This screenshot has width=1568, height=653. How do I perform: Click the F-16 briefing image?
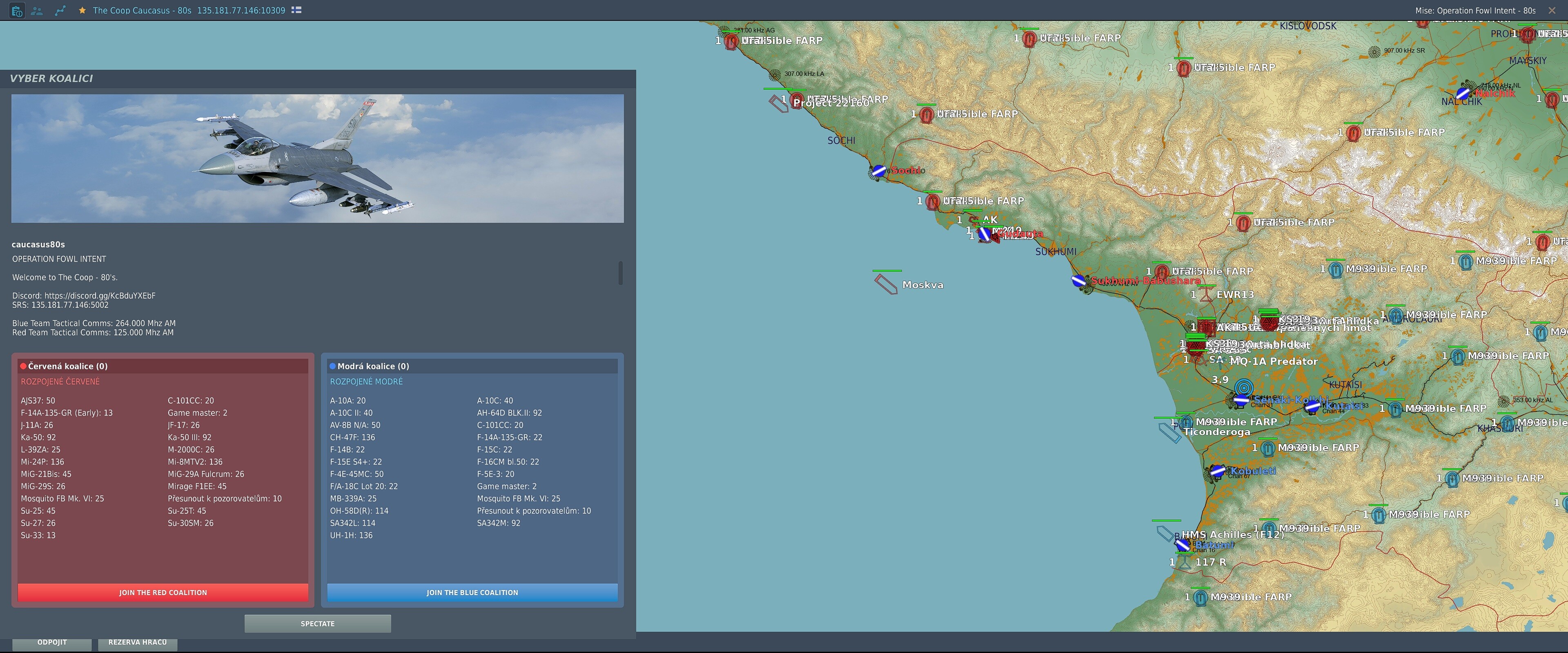click(x=317, y=158)
